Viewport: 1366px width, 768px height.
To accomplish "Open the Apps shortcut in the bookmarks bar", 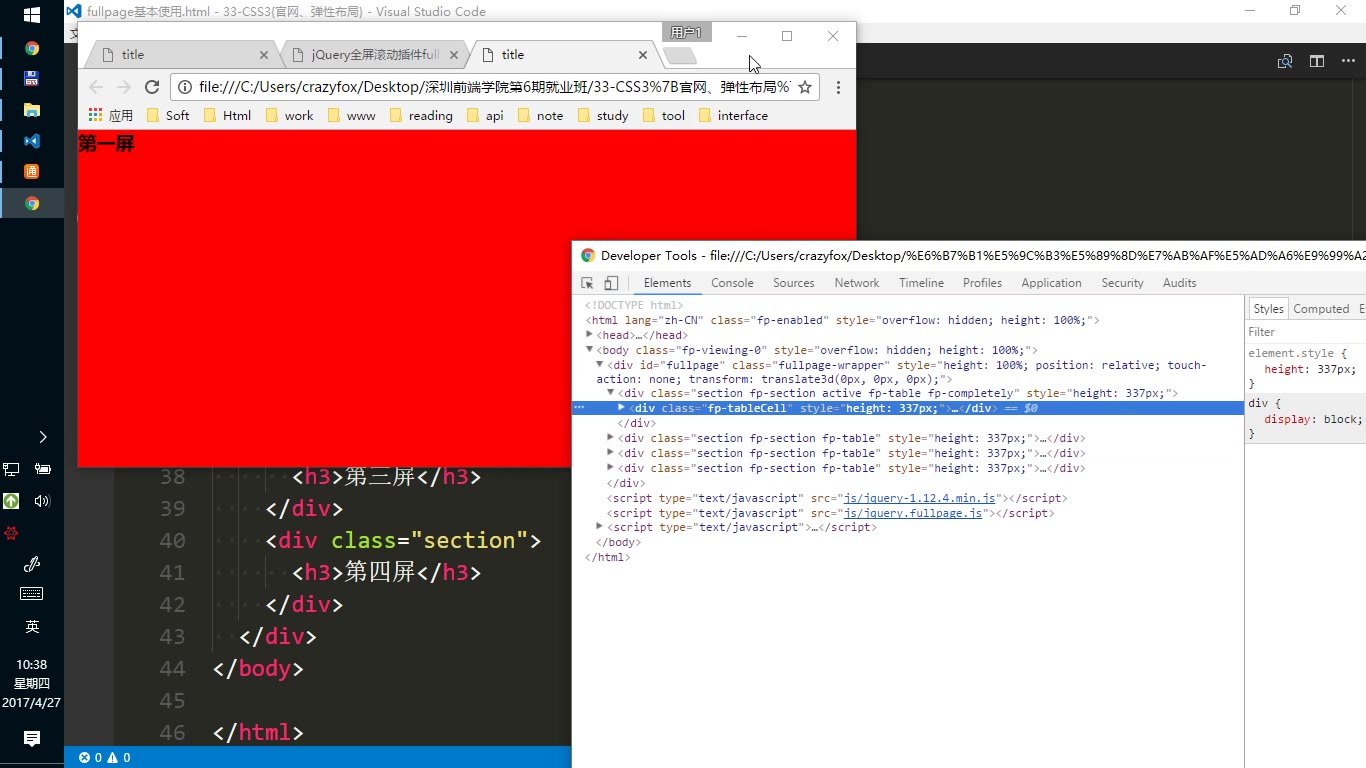I will pyautogui.click(x=111, y=116).
